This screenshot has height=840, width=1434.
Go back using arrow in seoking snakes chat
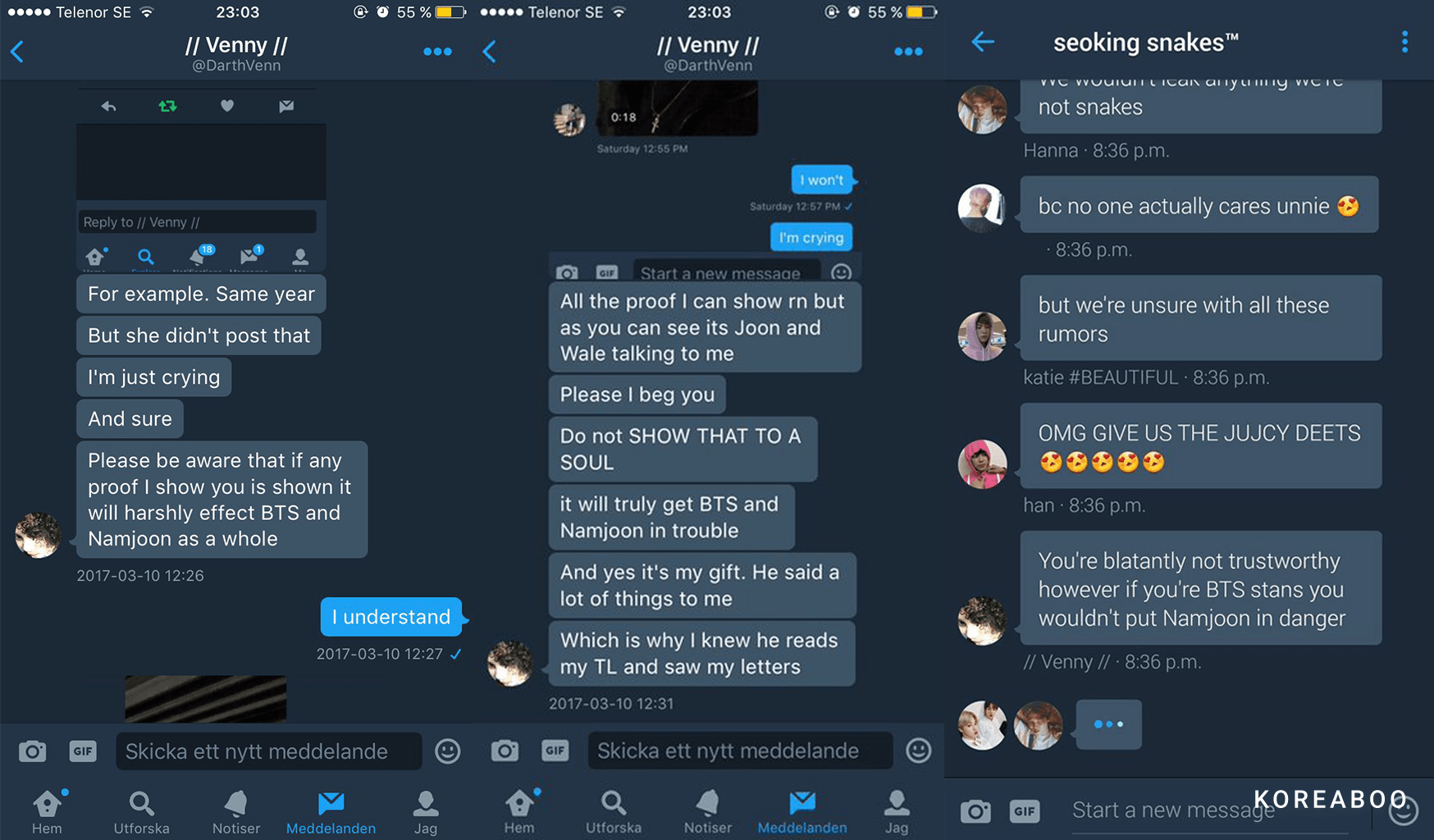click(983, 42)
